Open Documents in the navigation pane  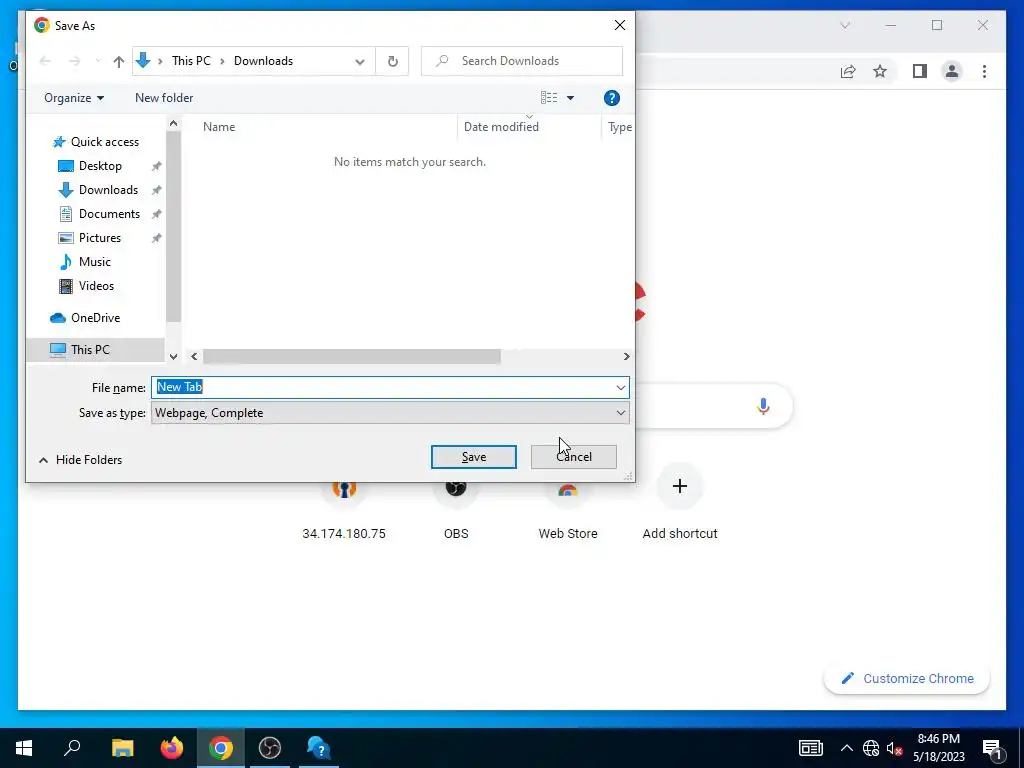tap(109, 214)
